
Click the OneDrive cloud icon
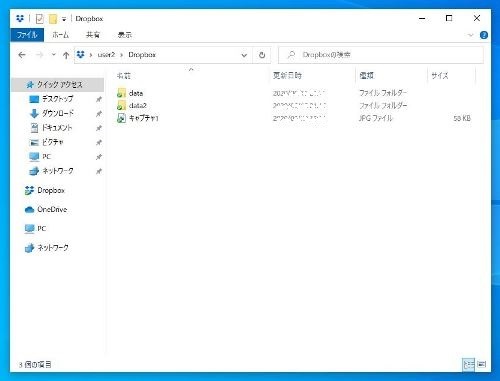coord(29,210)
